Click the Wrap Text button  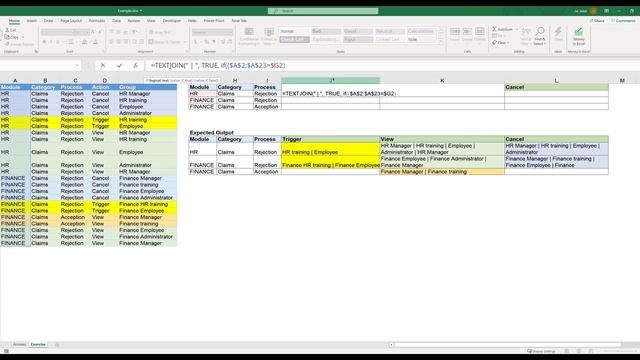[160, 32]
